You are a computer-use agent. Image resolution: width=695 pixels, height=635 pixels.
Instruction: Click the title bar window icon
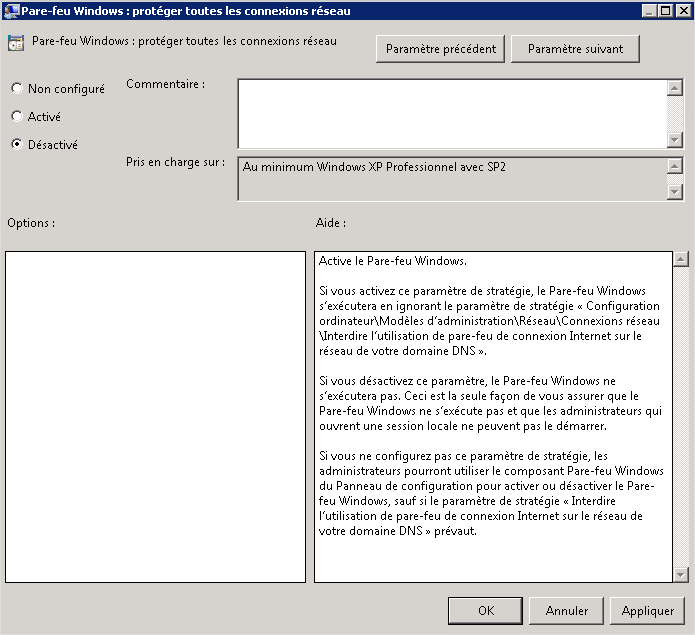pyautogui.click(x=11, y=11)
